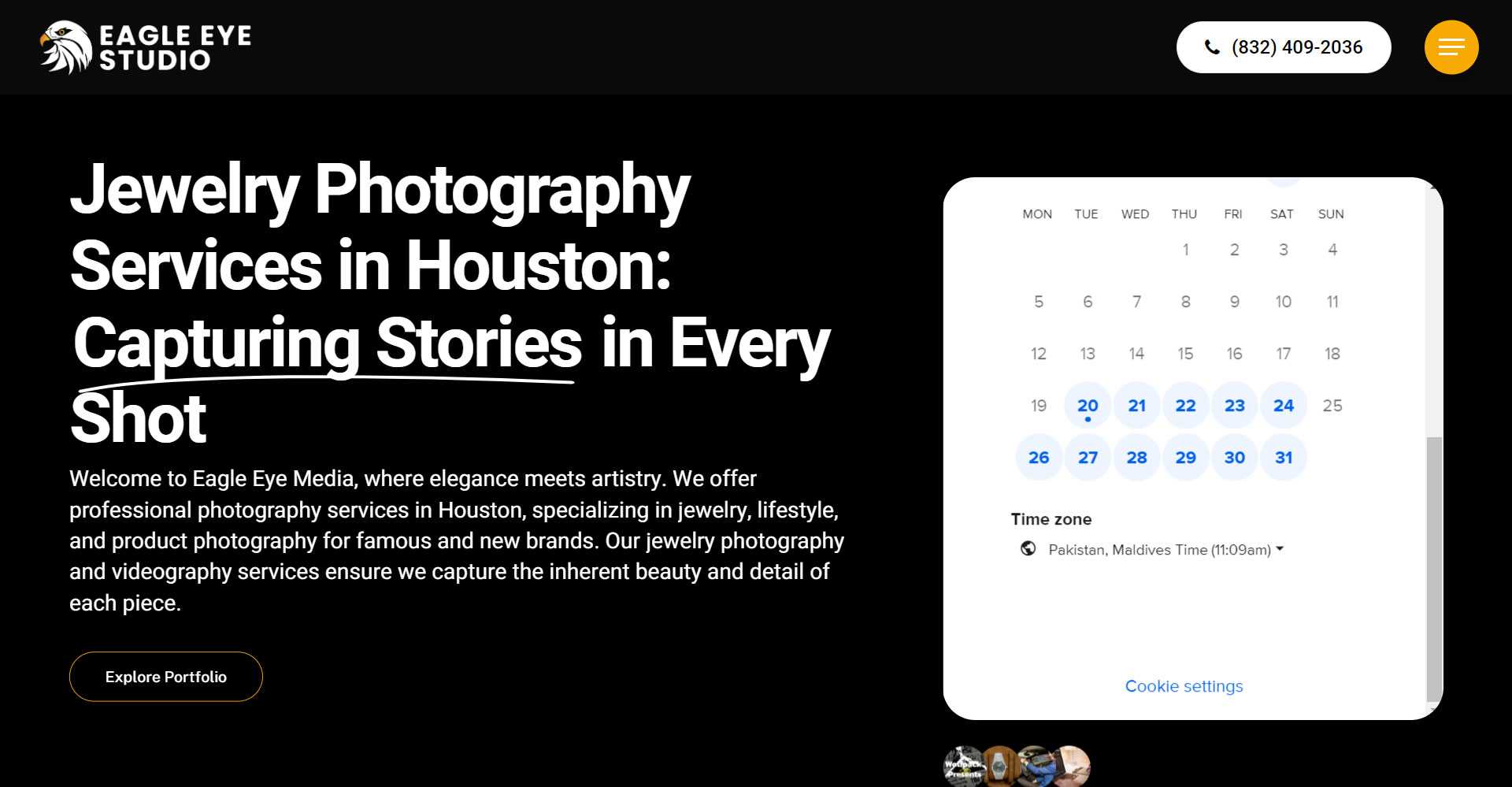1512x787 pixels.
Task: Click the Eagle Eye Studio logo
Action: click(x=146, y=47)
